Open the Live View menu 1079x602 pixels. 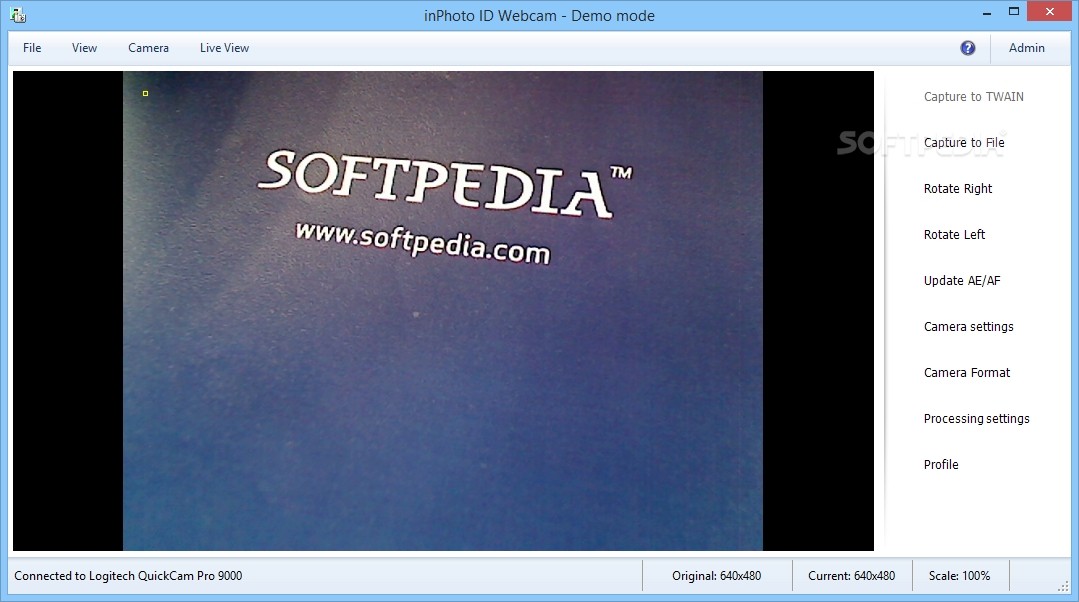pyautogui.click(x=224, y=47)
